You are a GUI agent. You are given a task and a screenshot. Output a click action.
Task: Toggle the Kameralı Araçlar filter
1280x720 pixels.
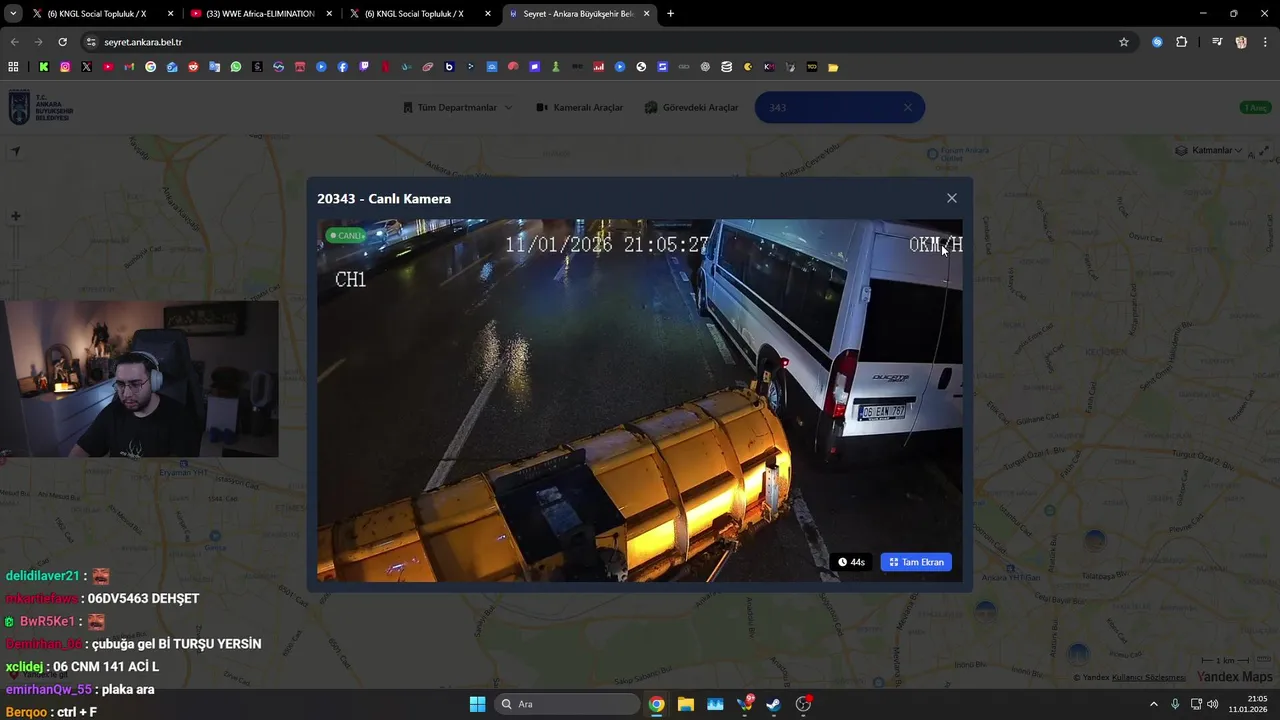click(580, 107)
